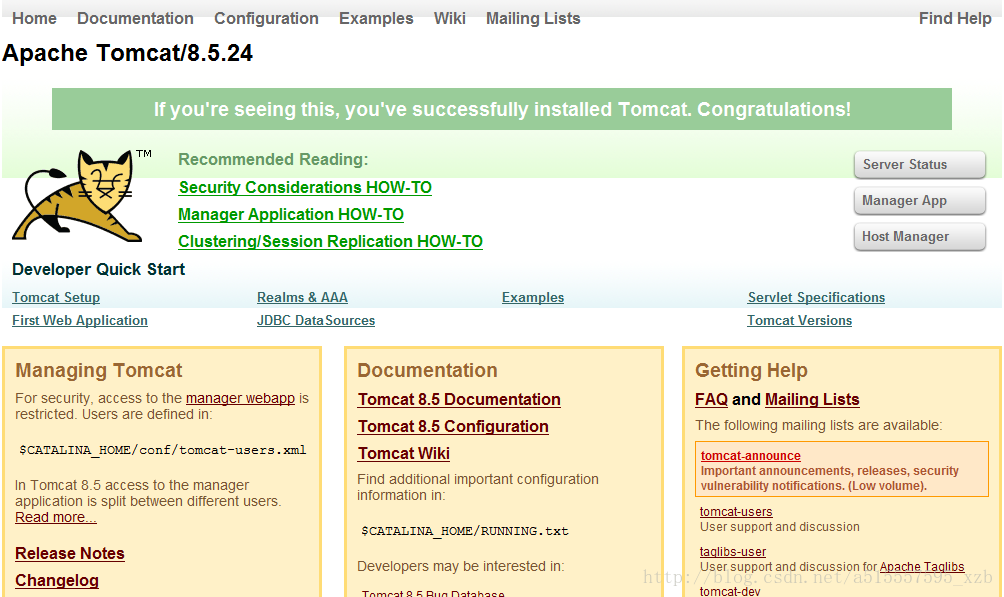Open Manager Application HOW-TO link
1004x597 pixels.
tap(291, 215)
